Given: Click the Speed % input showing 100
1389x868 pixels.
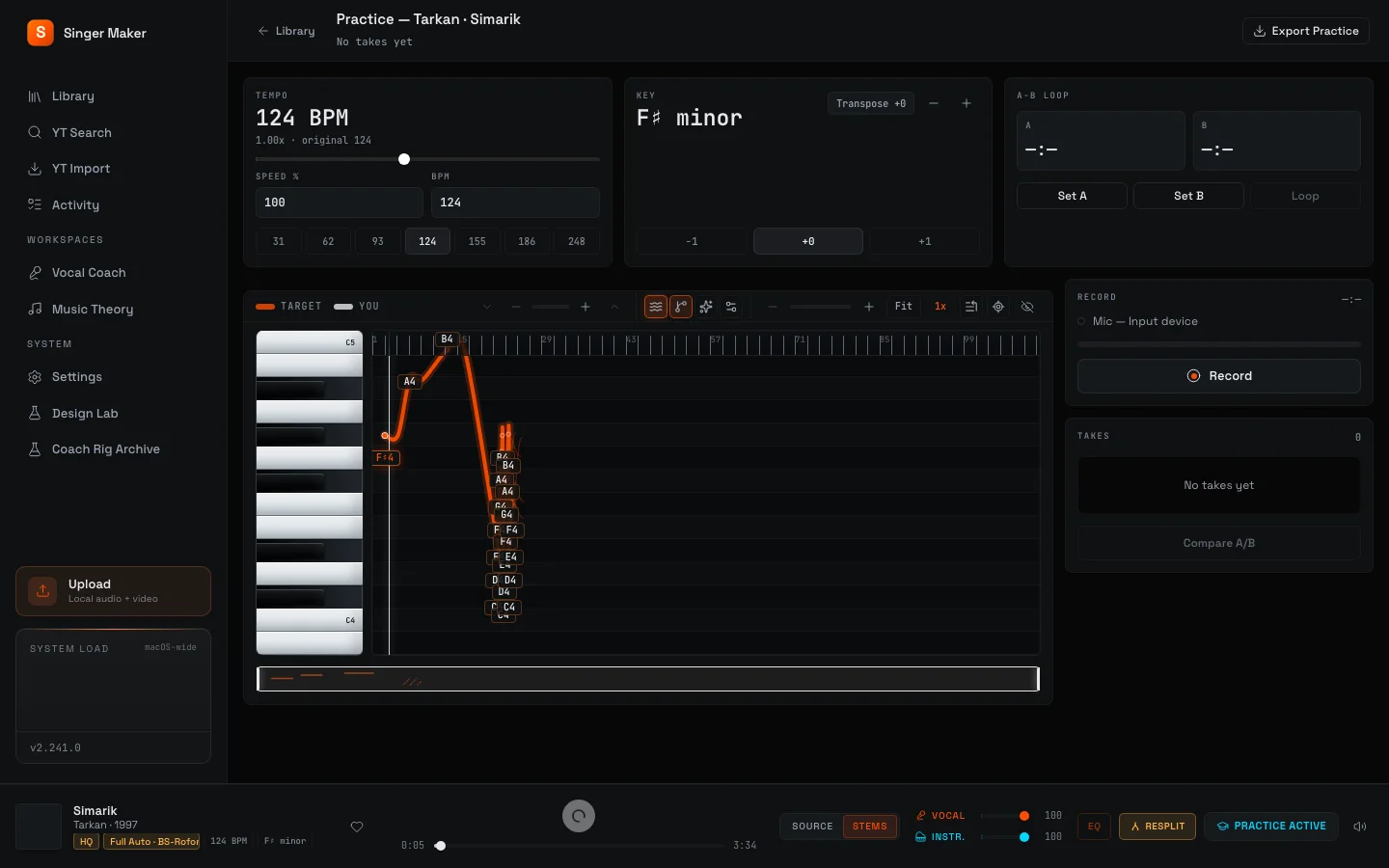Looking at the screenshot, I should pyautogui.click(x=340, y=203).
